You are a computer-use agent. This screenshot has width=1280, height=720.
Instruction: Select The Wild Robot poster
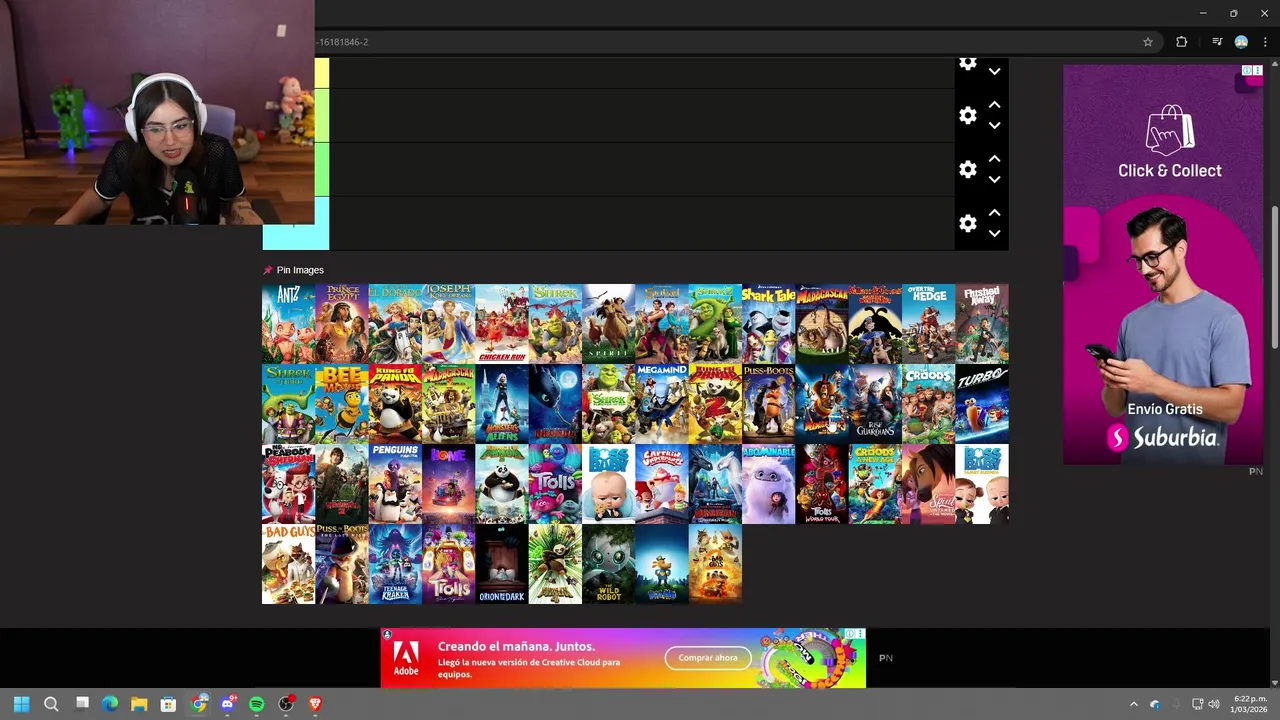pyautogui.click(x=608, y=563)
